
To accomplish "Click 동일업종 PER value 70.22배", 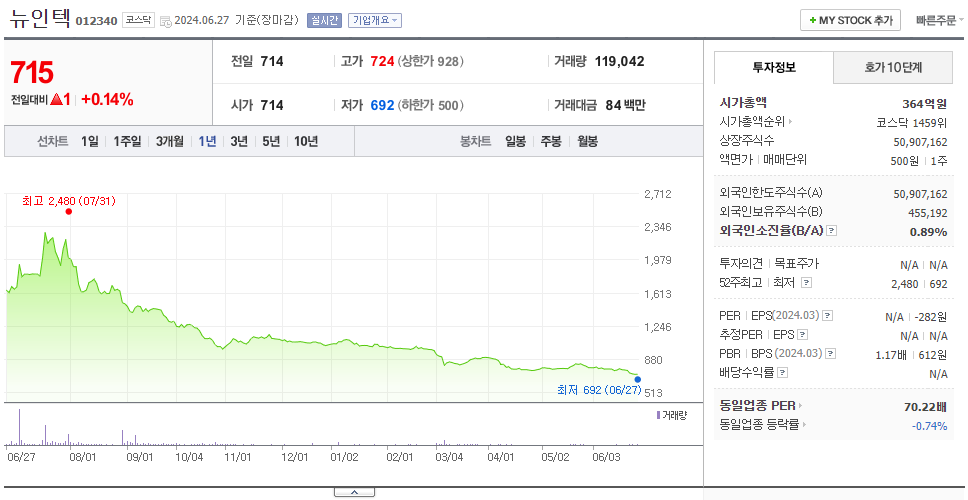I will coord(925,407).
